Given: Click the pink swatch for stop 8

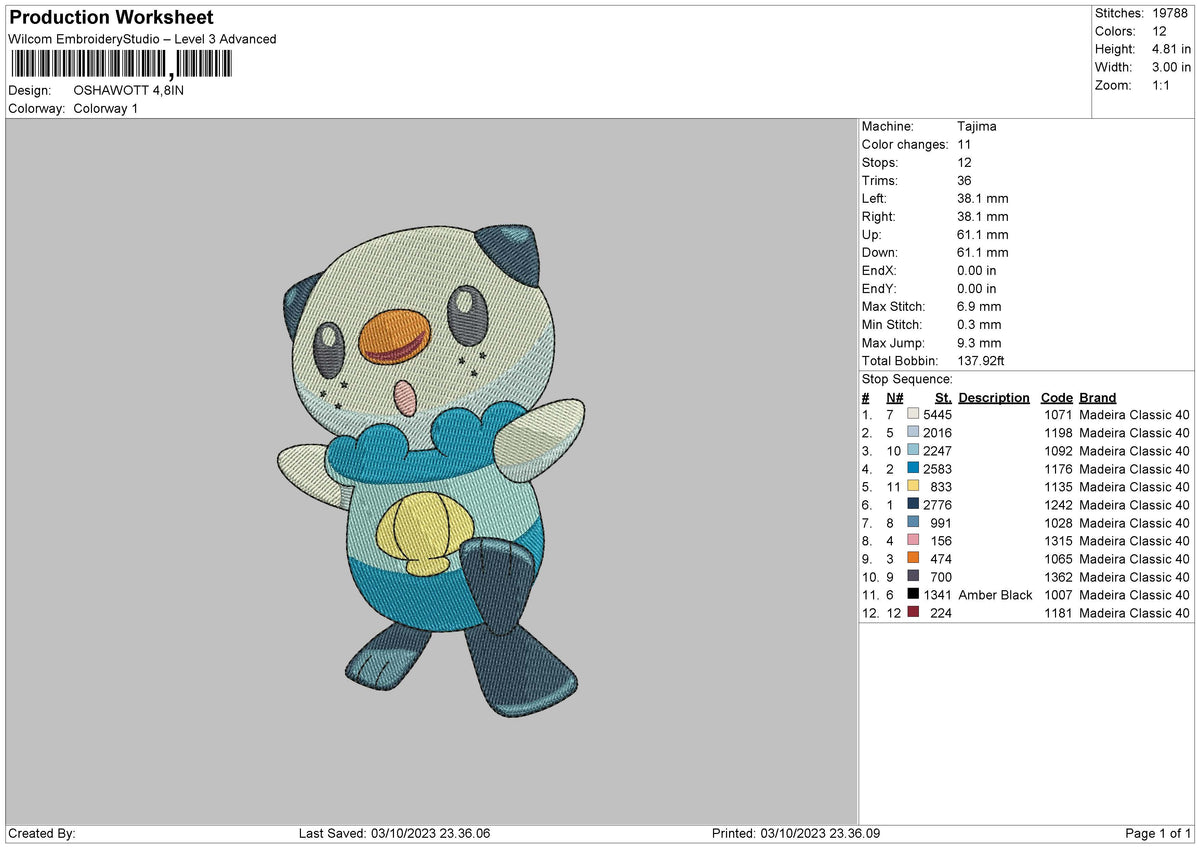Looking at the screenshot, I should point(913,541).
